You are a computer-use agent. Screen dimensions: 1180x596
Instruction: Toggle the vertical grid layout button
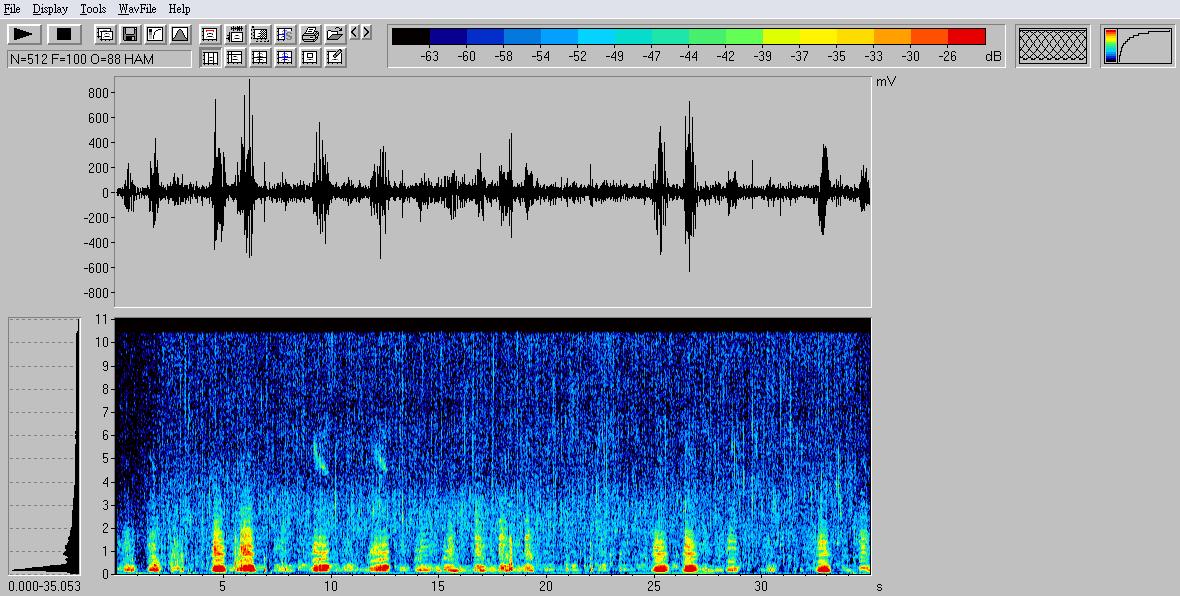pos(210,58)
